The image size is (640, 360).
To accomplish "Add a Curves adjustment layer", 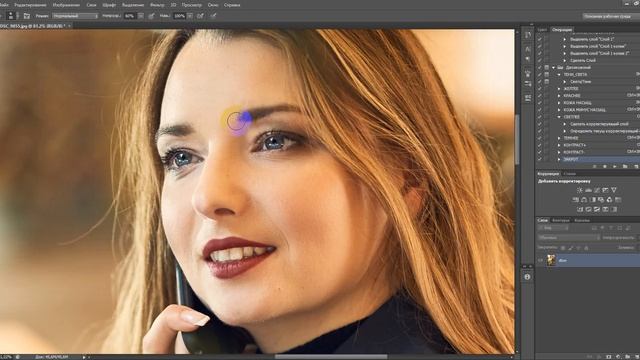I will pos(597,190).
